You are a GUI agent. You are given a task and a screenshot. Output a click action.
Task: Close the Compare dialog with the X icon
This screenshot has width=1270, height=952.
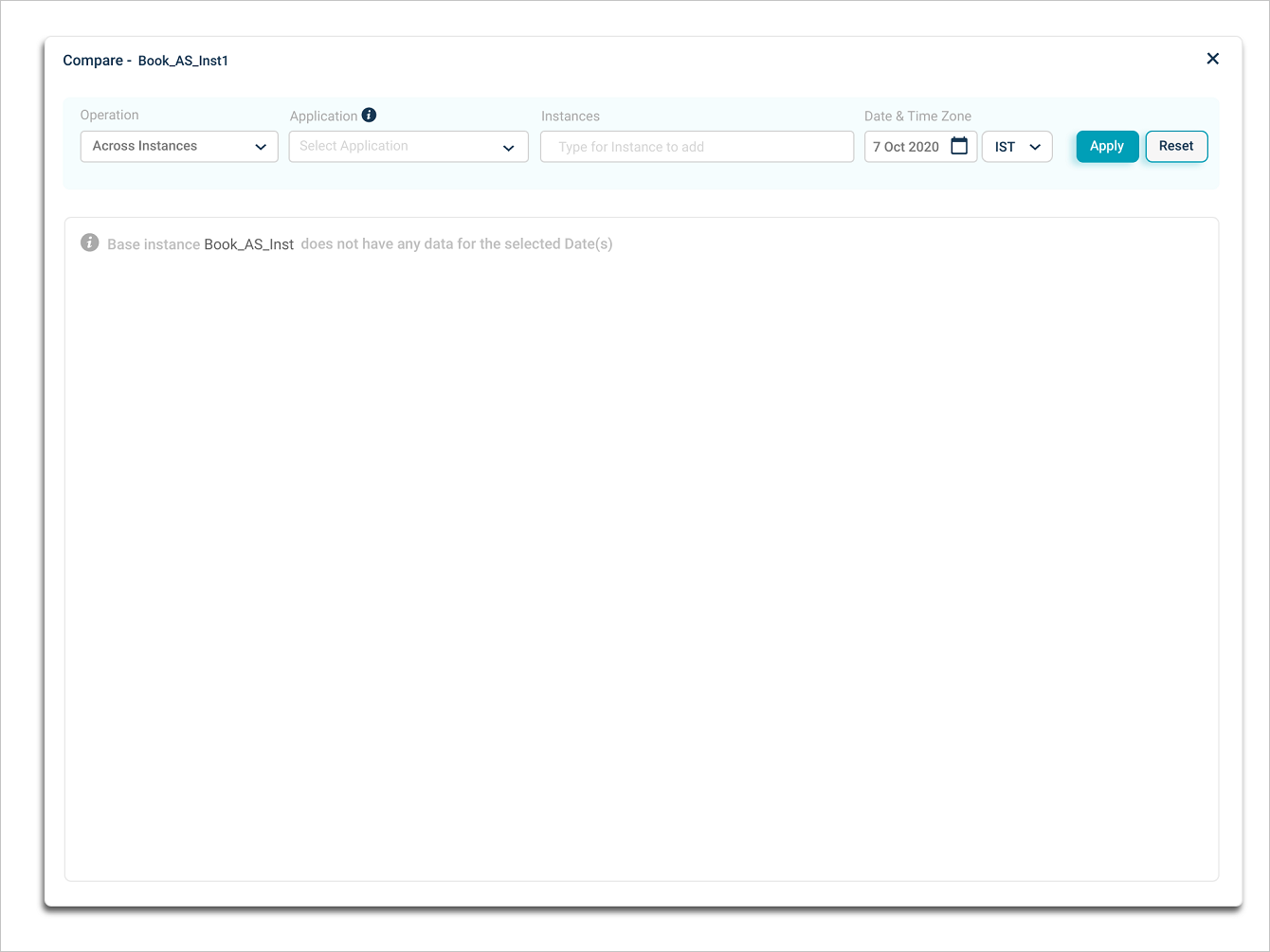[1212, 59]
